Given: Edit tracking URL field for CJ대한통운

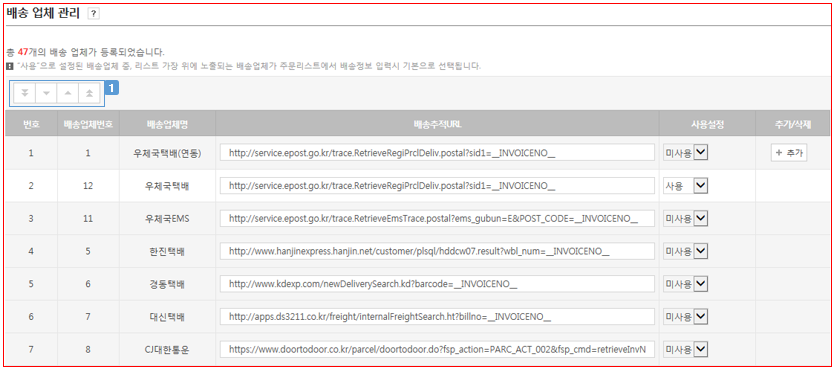Looking at the screenshot, I should 437,349.
